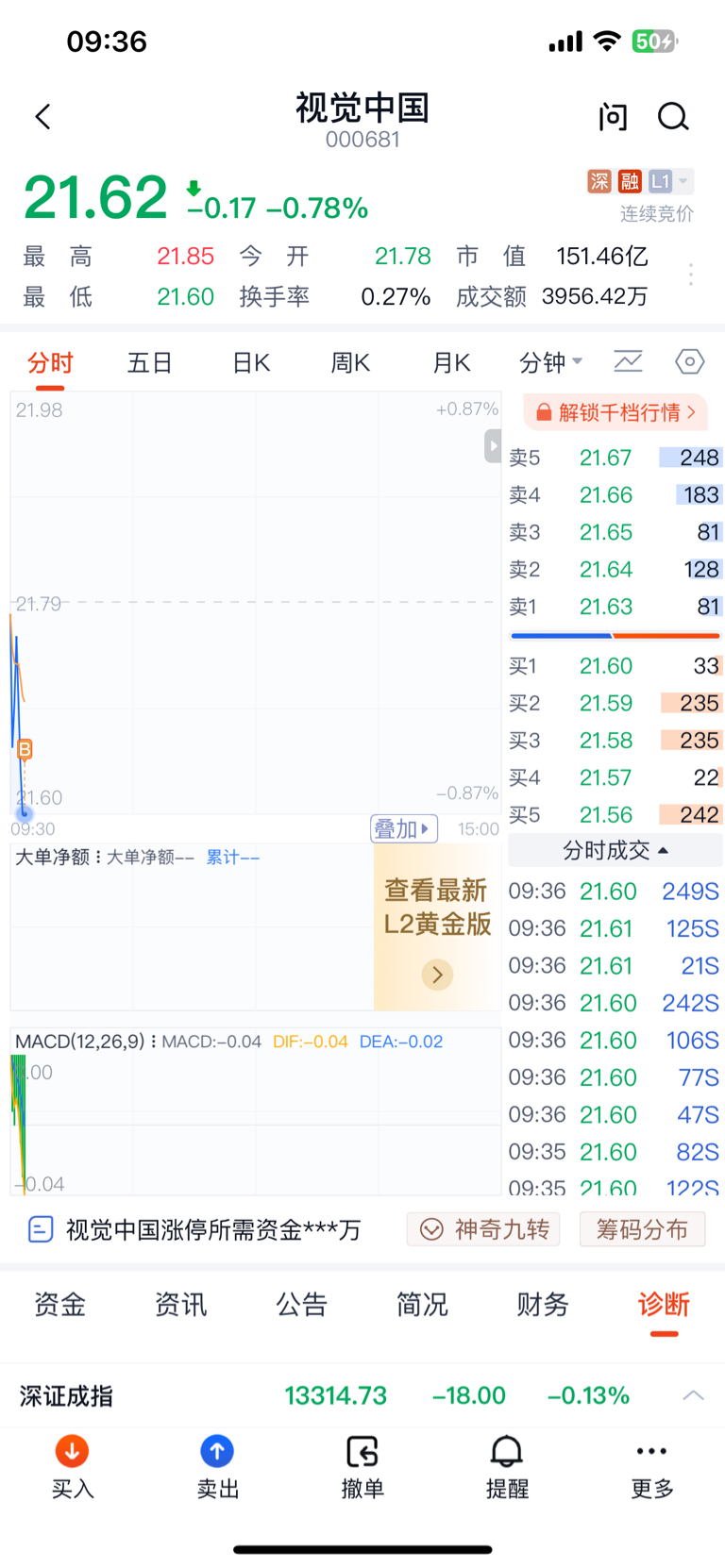Tap the 融 margin badge
The width and height of the screenshot is (725, 1568).
[x=631, y=181]
